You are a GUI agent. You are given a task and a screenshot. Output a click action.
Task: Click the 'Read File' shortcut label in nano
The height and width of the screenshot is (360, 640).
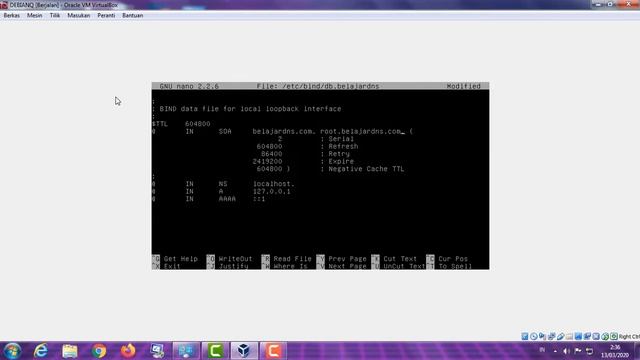click(292, 259)
